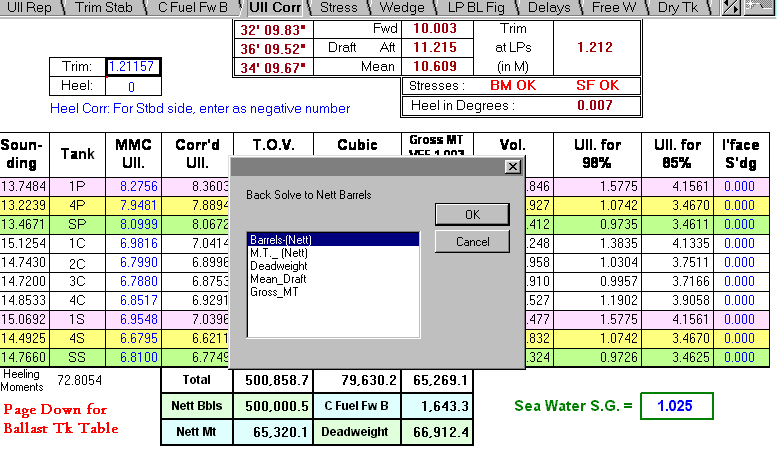Go to the Wedge tab
This screenshot has height=458, width=777.
(401, 7)
